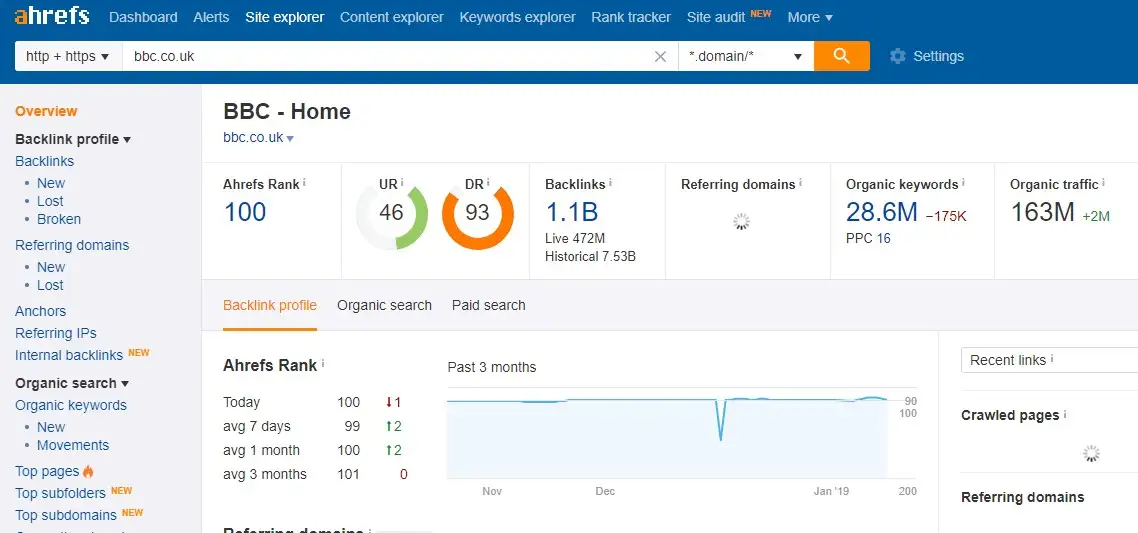This screenshot has width=1138, height=533.
Task: Open Dashboard in the top navigation
Action: (x=143, y=17)
